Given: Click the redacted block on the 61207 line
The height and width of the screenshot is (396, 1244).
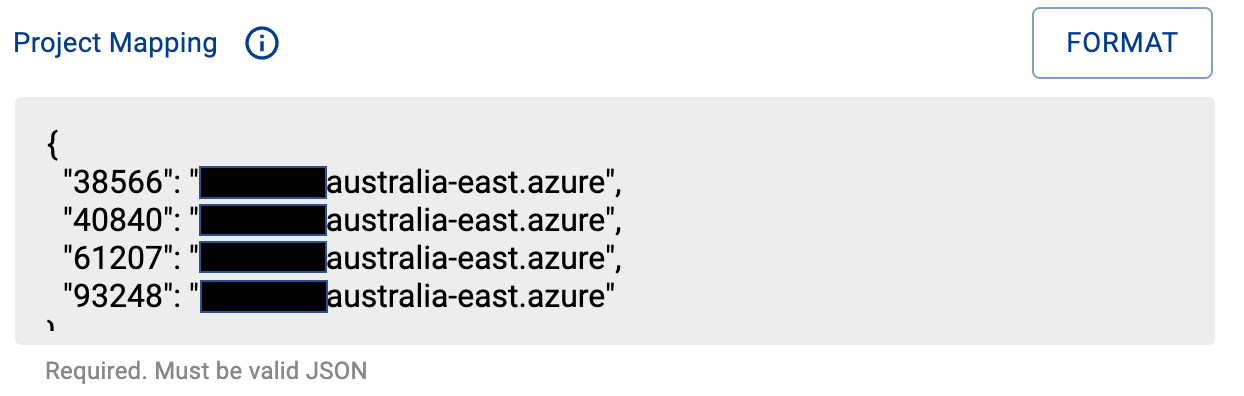Looking at the screenshot, I should click(263, 258).
